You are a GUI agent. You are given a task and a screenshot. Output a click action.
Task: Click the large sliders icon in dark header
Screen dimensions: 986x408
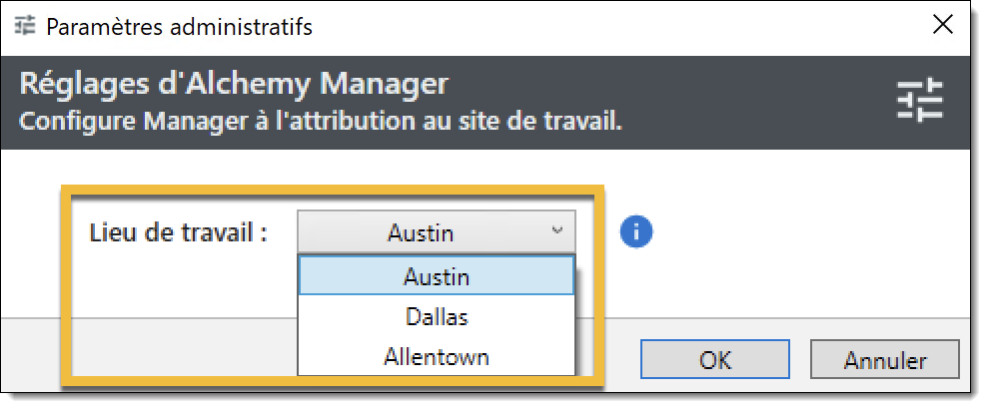[920, 102]
